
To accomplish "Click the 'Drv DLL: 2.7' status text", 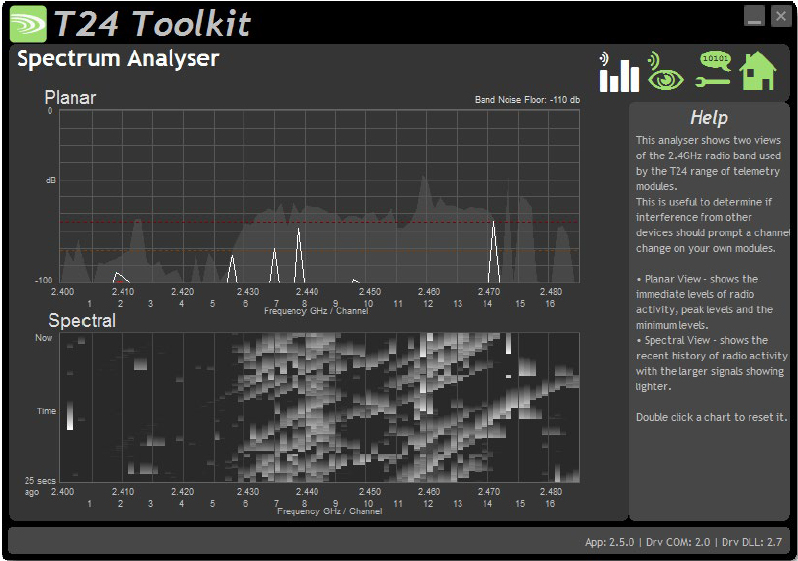I will coord(752,542).
